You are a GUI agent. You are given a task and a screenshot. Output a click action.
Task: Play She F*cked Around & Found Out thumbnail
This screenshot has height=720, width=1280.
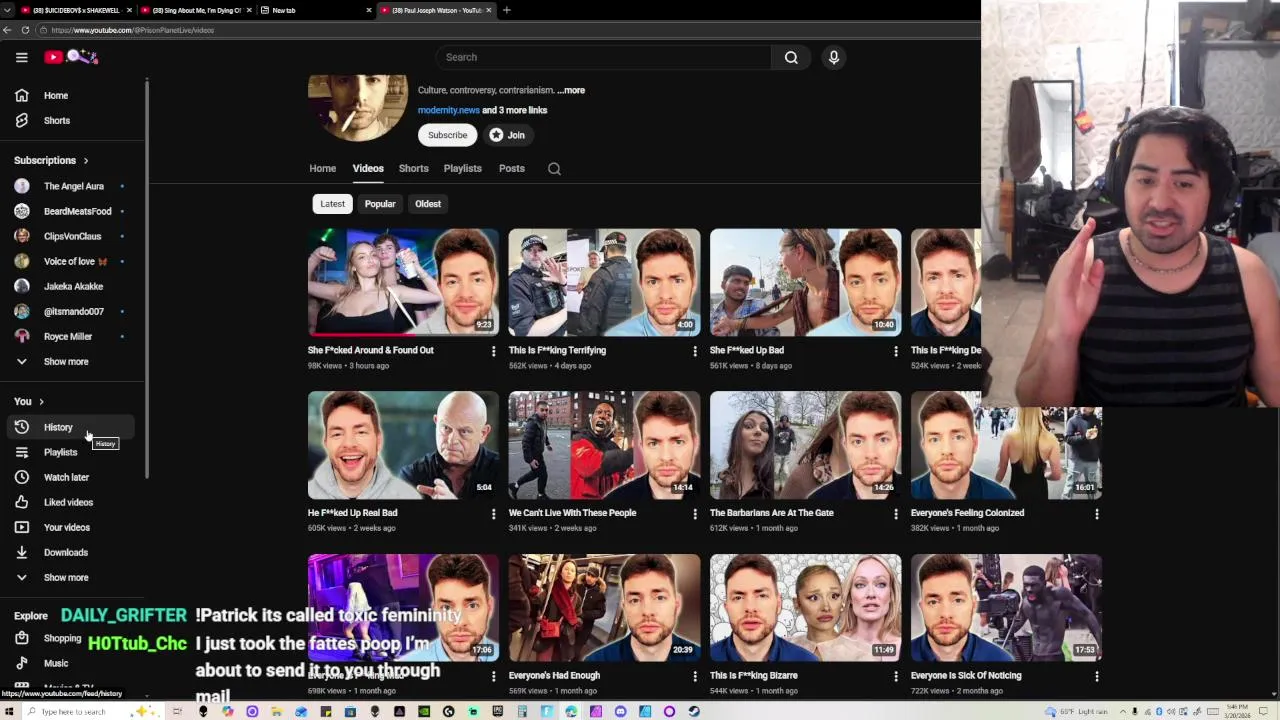coord(403,282)
